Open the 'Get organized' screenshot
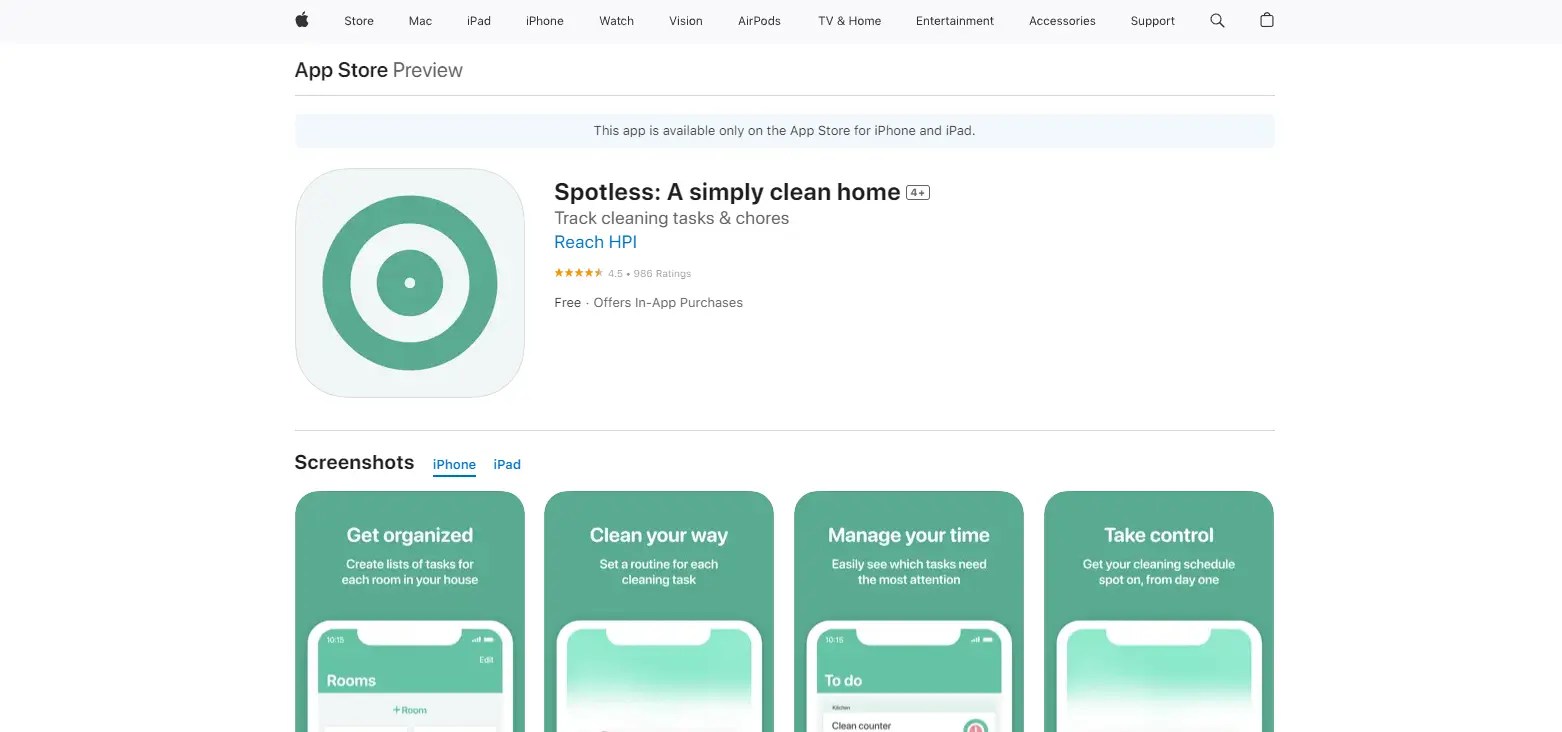 coord(409,610)
